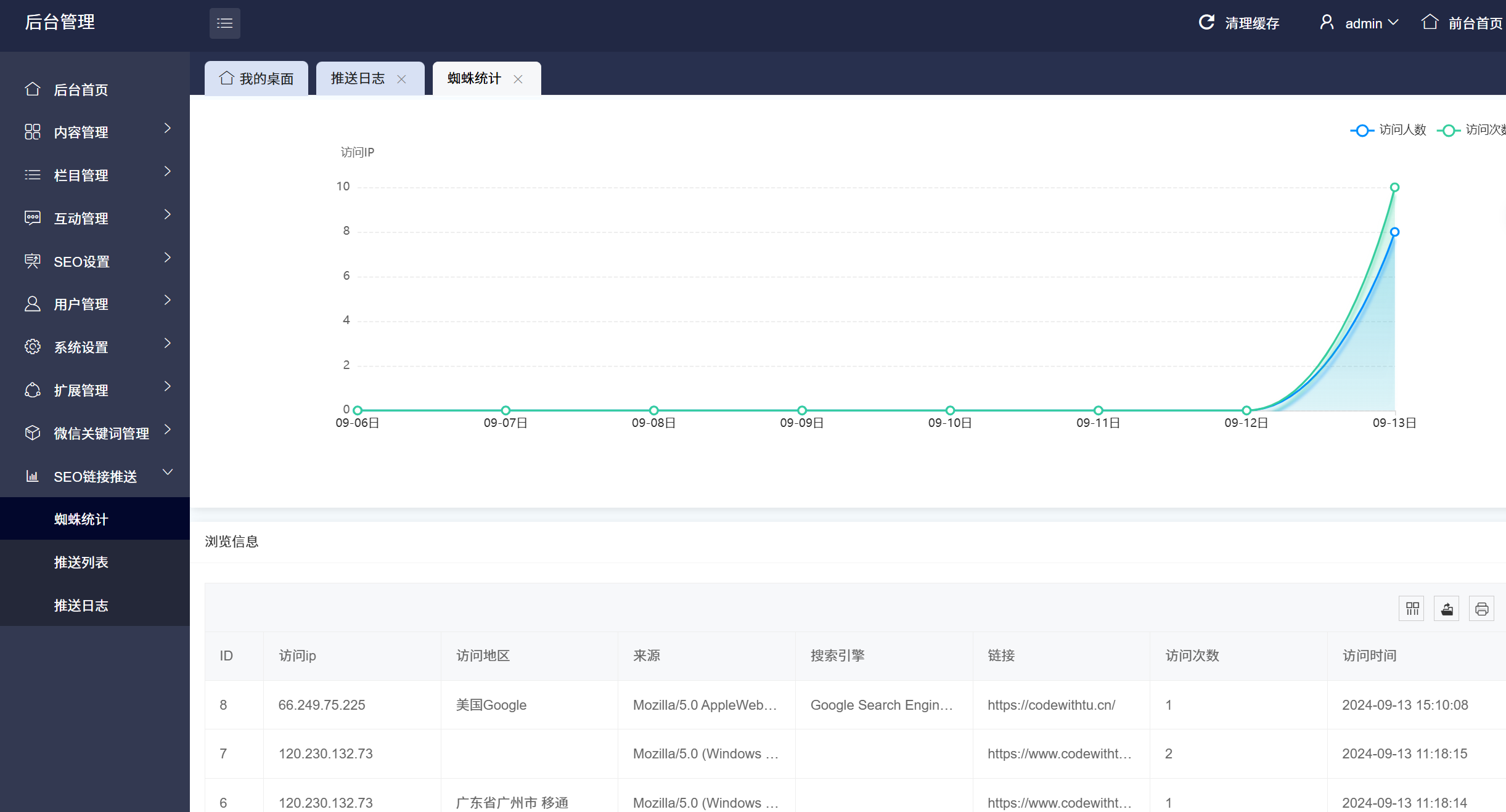The image size is (1506, 812).
Task: Click the 09-06日 chart data point
Action: pos(358,410)
